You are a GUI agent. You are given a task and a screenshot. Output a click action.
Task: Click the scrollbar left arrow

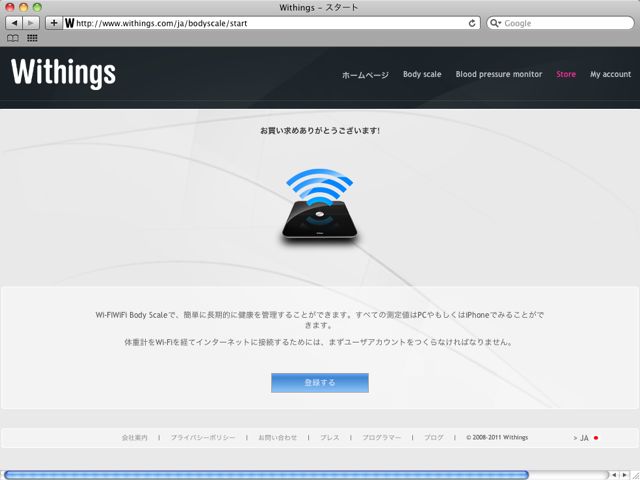pyautogui.click(x=614, y=475)
